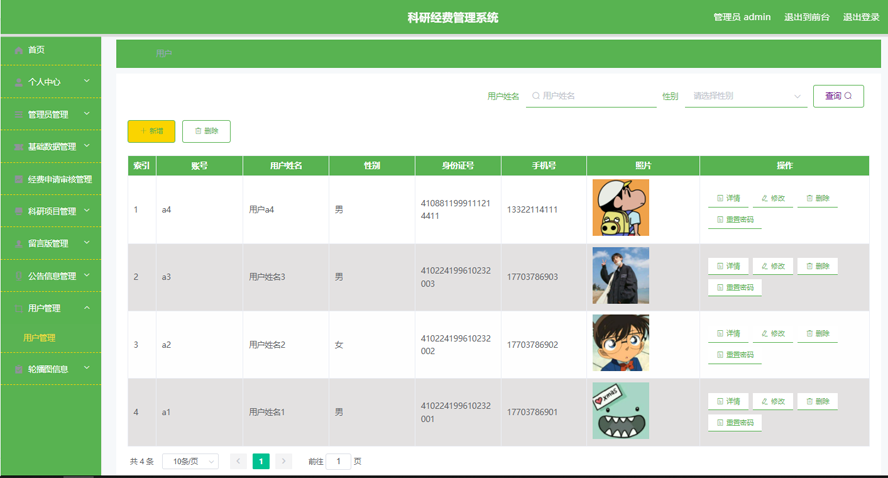Screen dimensions: 888x478
Task: Open the 10条/页 page size dropdown
Action: click(190, 461)
